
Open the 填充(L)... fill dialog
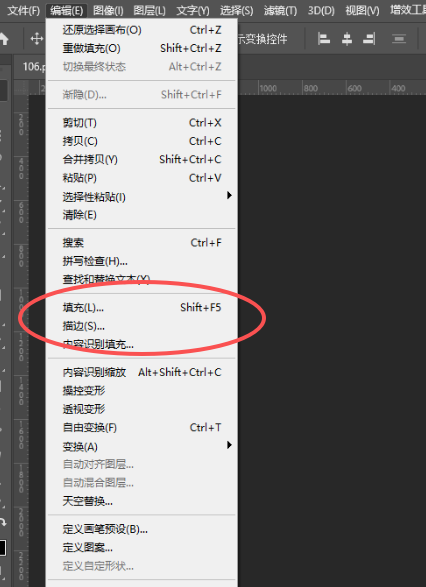[142, 307]
